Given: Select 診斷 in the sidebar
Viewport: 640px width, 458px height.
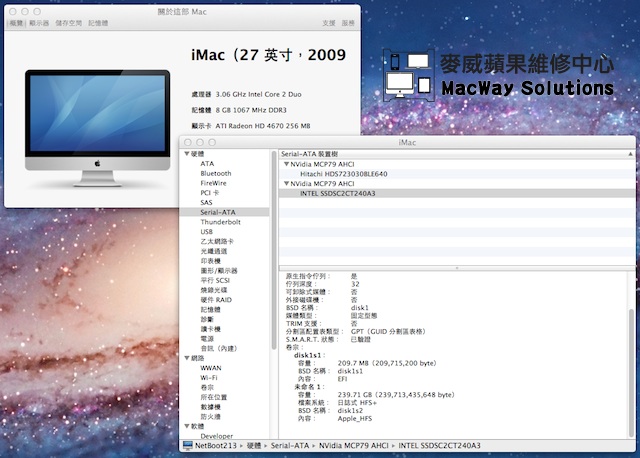Looking at the screenshot, I should [x=207, y=319].
